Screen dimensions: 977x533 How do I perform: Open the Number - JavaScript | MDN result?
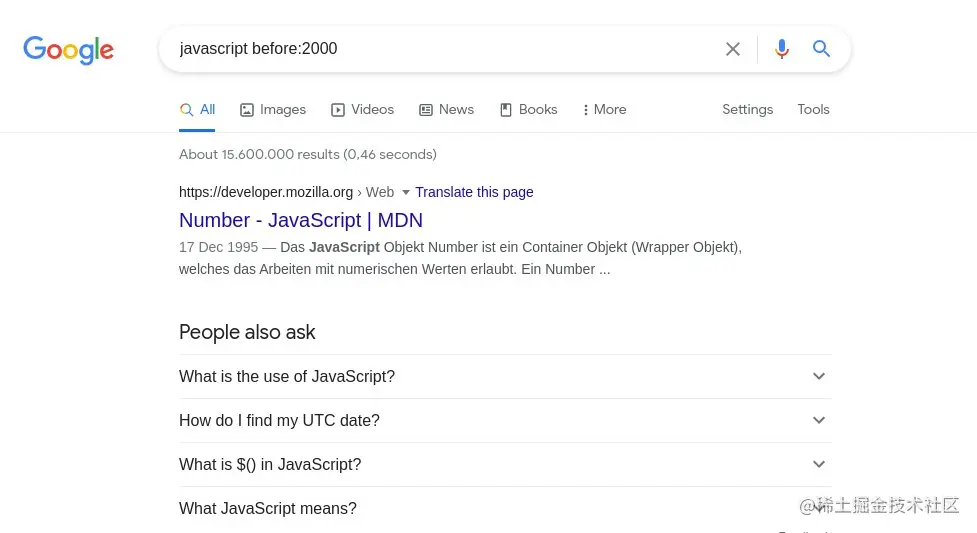301,220
